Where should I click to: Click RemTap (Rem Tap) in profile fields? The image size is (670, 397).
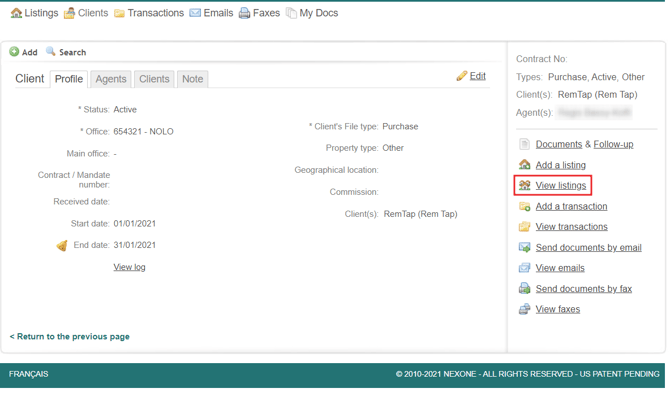pos(420,214)
